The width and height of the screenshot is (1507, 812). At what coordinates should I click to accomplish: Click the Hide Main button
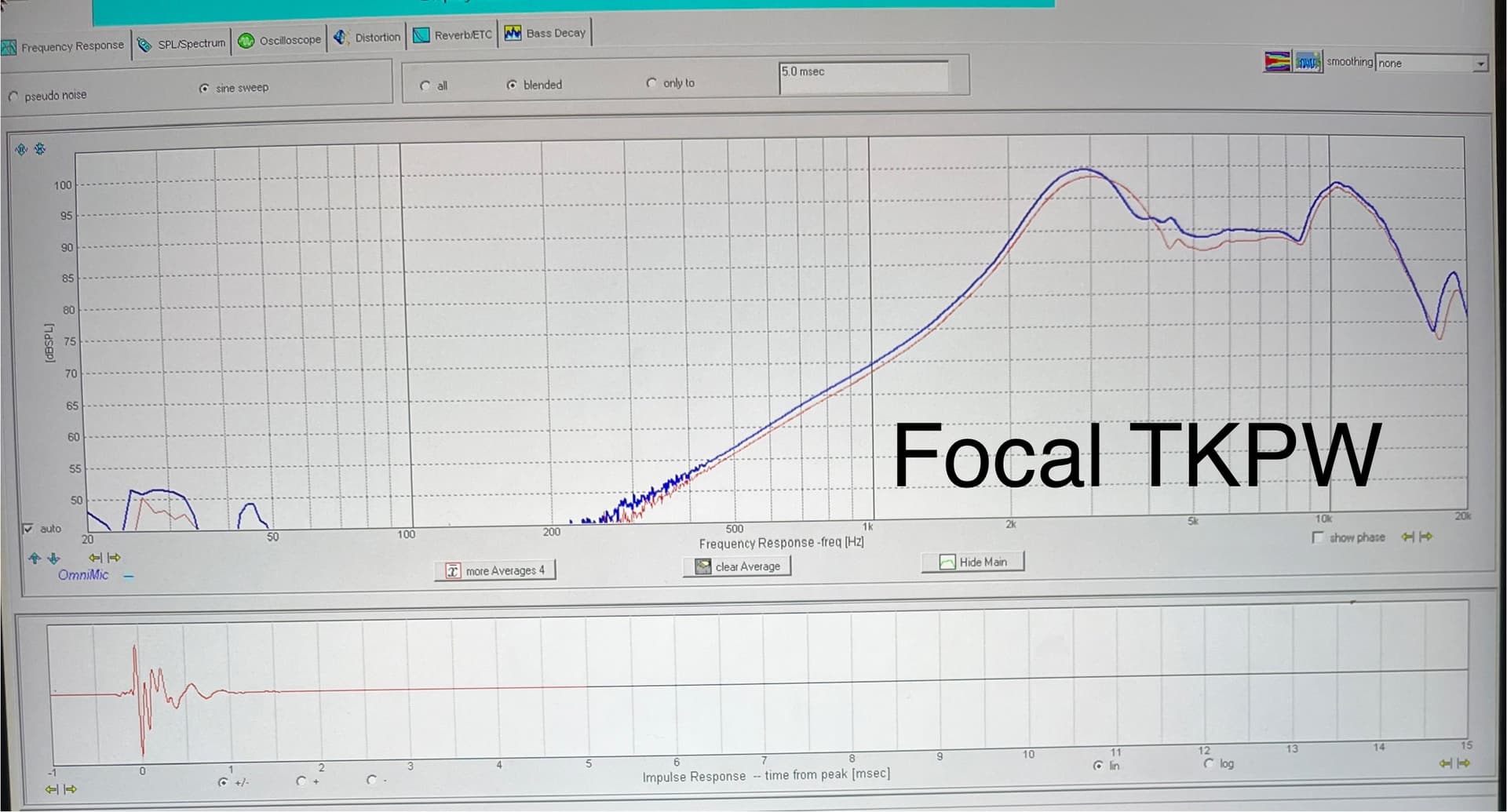coord(973,562)
